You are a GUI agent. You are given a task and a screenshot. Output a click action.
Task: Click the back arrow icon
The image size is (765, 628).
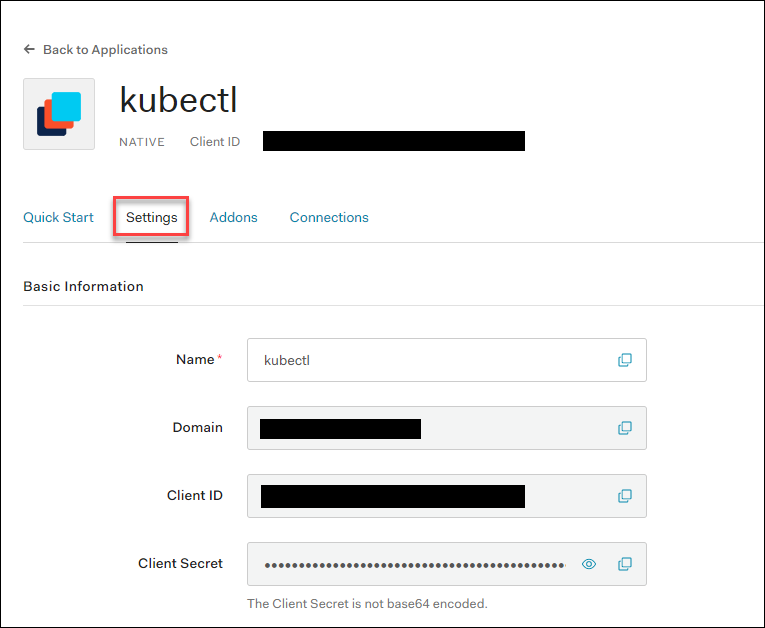click(x=29, y=49)
